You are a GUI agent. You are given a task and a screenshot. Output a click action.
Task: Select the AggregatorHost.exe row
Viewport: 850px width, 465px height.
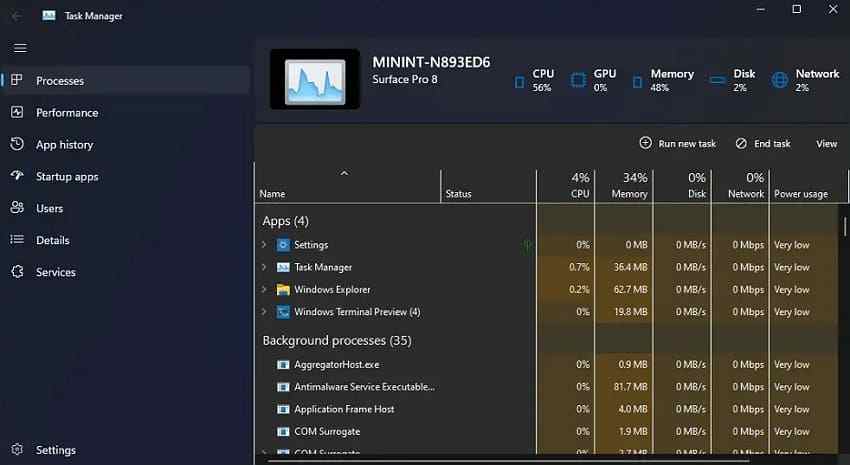tap(546, 365)
